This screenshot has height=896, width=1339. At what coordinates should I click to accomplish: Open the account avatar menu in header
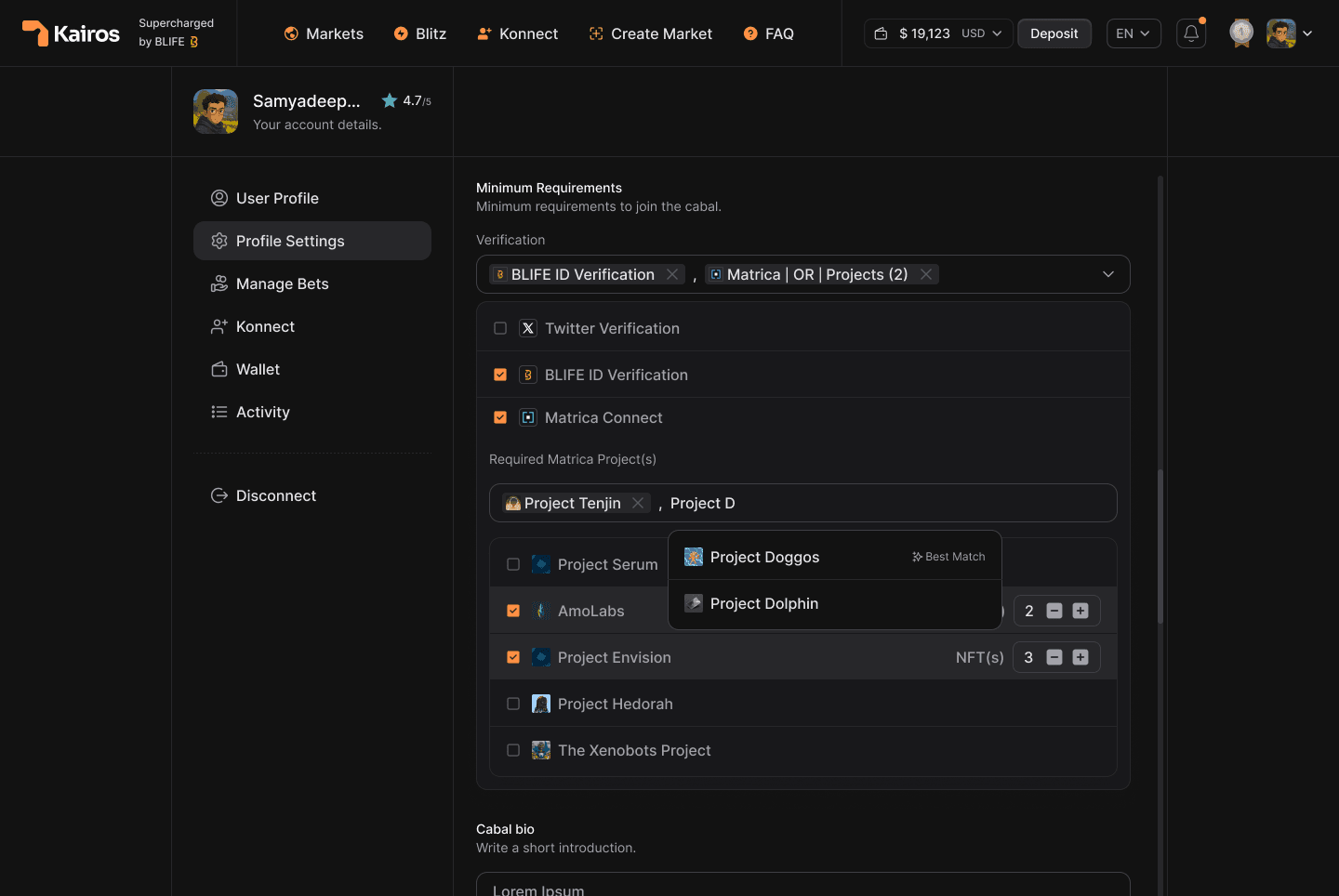click(x=1290, y=33)
